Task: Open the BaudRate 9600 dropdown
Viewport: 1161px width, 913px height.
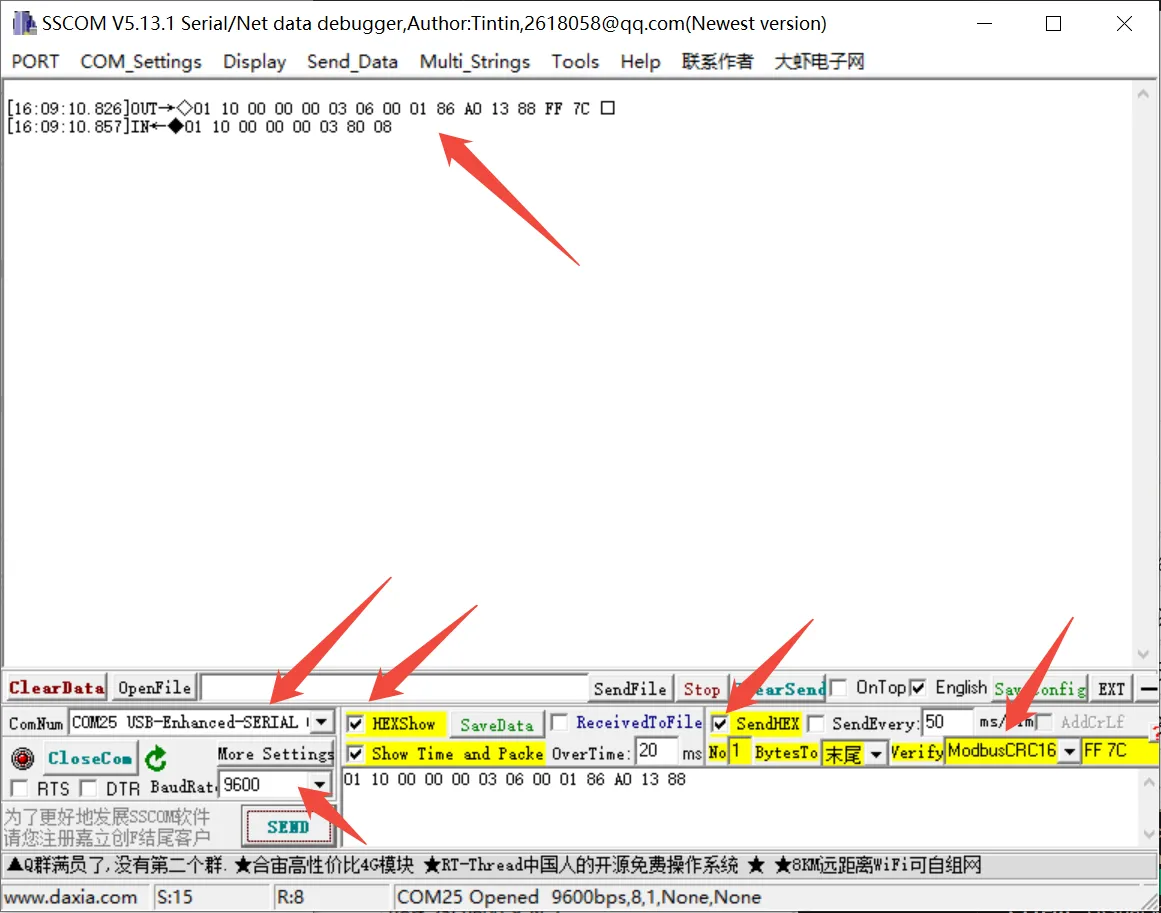Action: 320,784
